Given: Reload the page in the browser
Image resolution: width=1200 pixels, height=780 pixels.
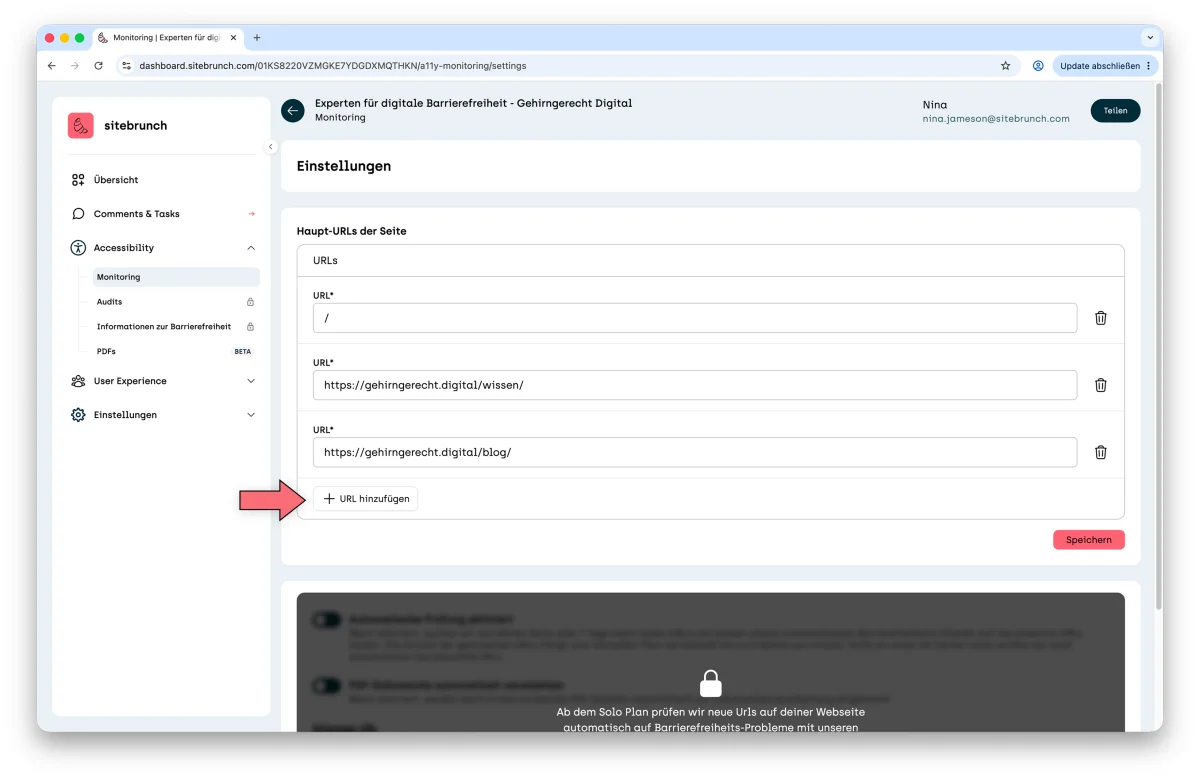Looking at the screenshot, I should click(x=98, y=66).
